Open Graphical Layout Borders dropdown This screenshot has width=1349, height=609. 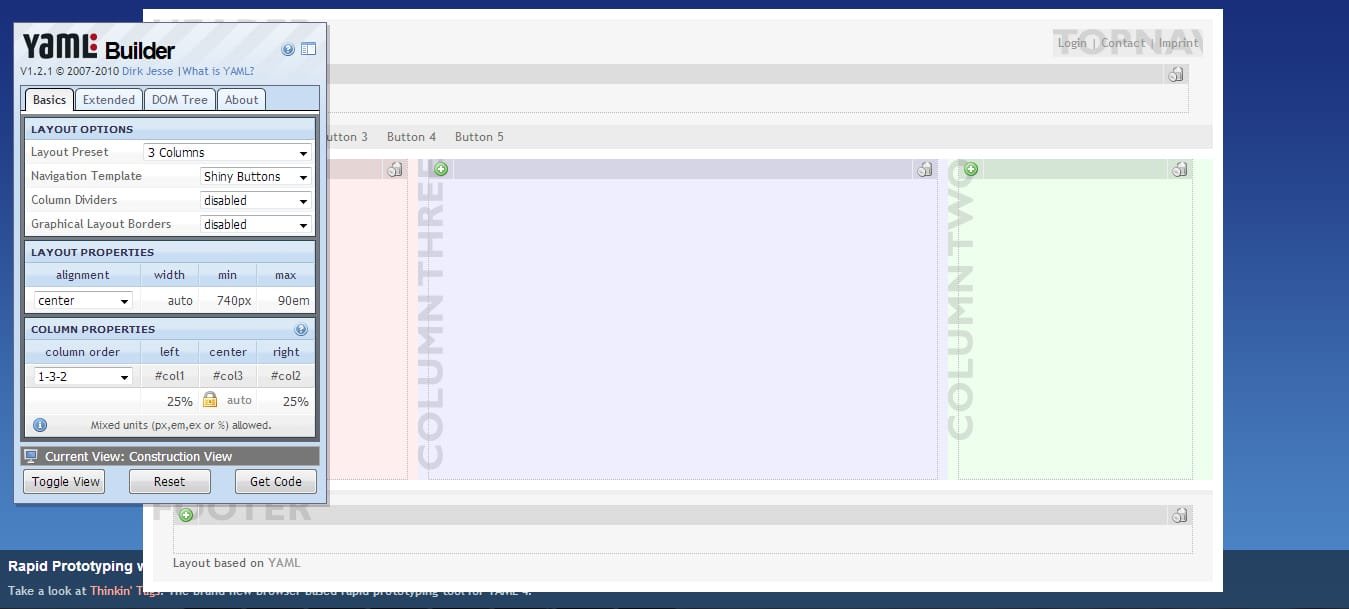coord(256,225)
